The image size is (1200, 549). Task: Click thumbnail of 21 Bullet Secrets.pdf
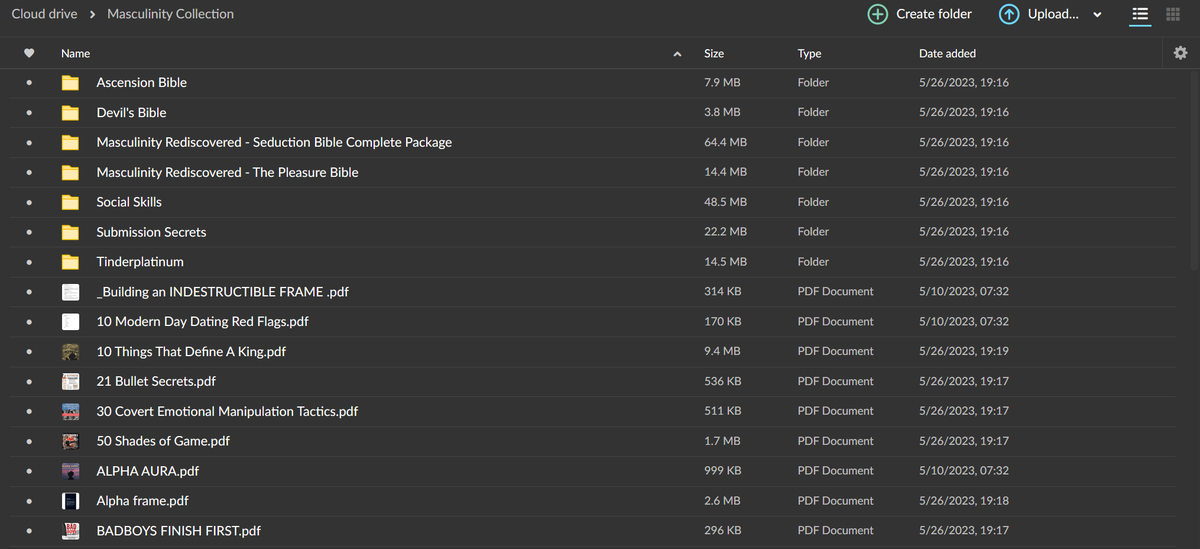[x=70, y=381]
